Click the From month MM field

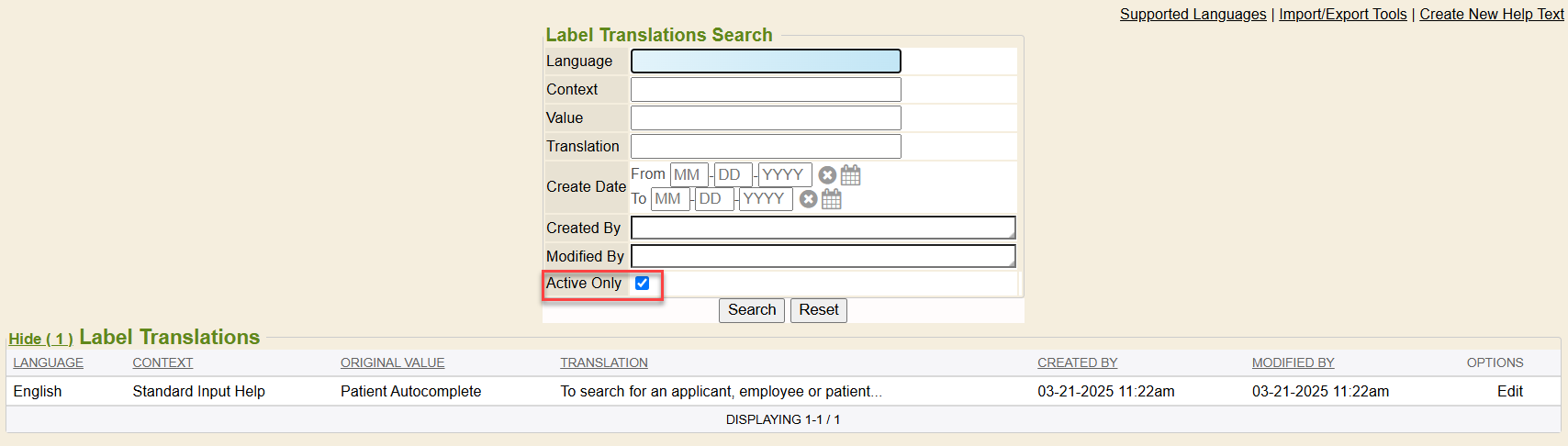[689, 174]
